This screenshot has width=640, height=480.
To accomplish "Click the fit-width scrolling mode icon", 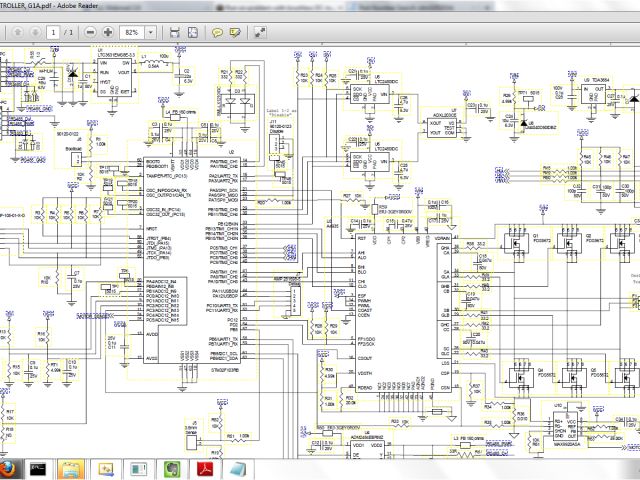I will point(176,32).
